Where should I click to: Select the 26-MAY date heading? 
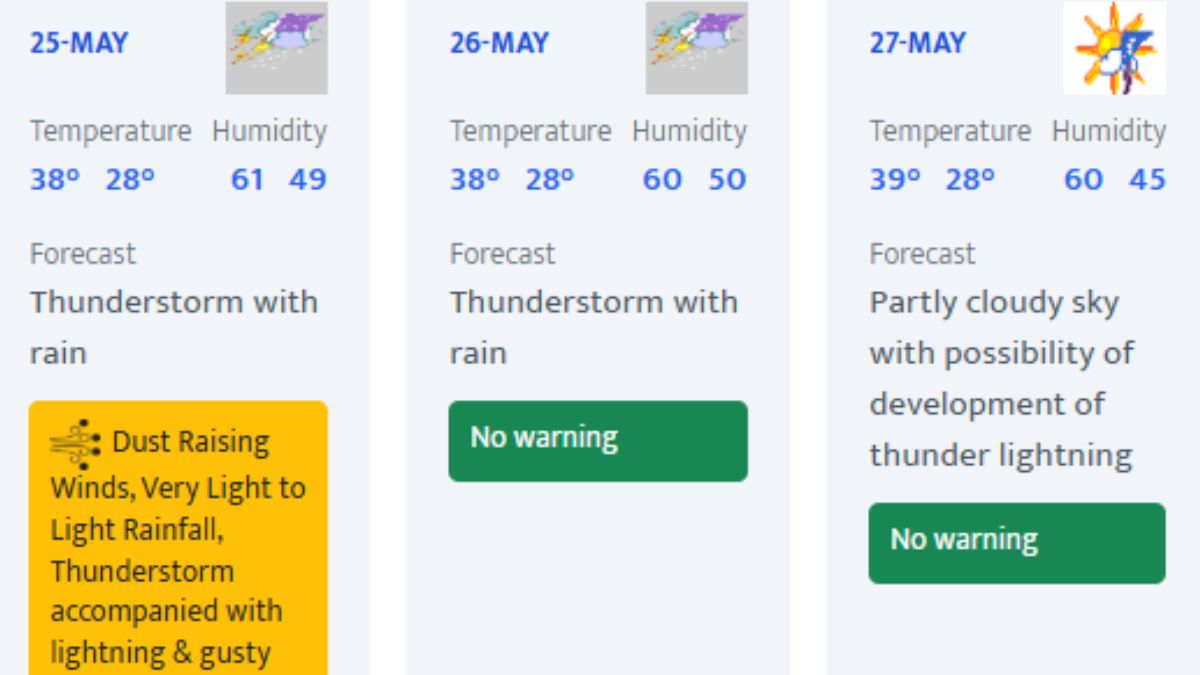[x=499, y=44]
